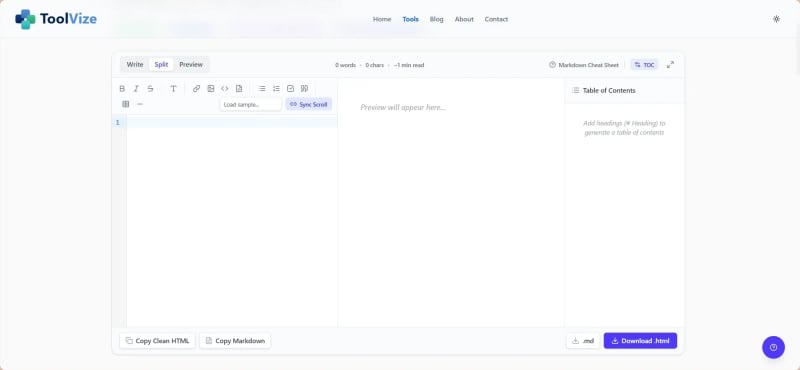
Task: Apply italic formatting in the editor toolbar
Action: point(136,89)
